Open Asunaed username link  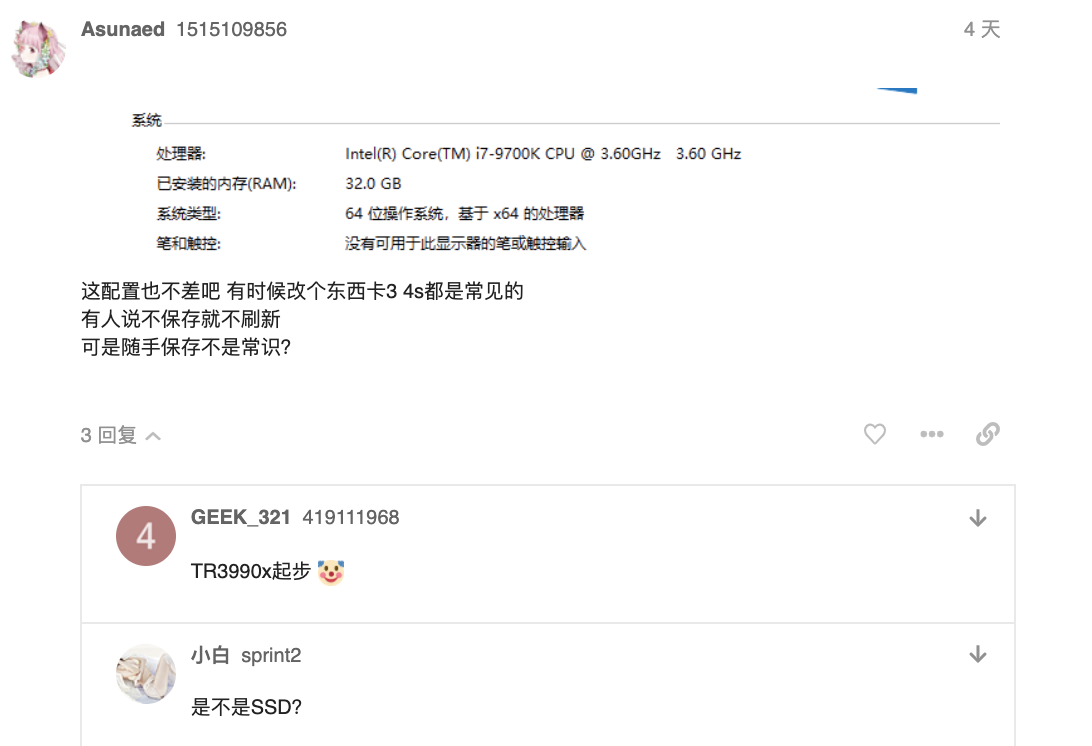coord(123,29)
